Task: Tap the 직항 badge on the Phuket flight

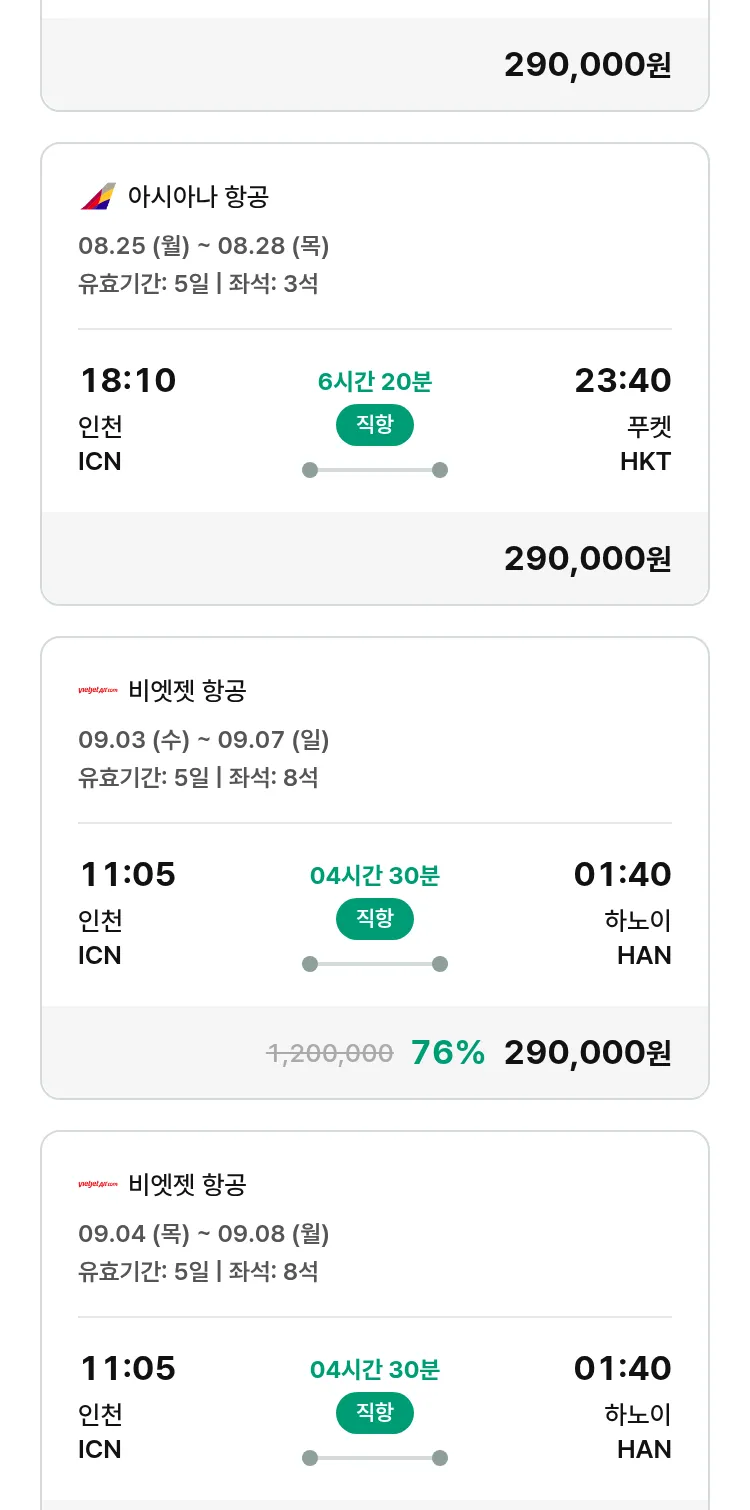Action: pos(374,425)
